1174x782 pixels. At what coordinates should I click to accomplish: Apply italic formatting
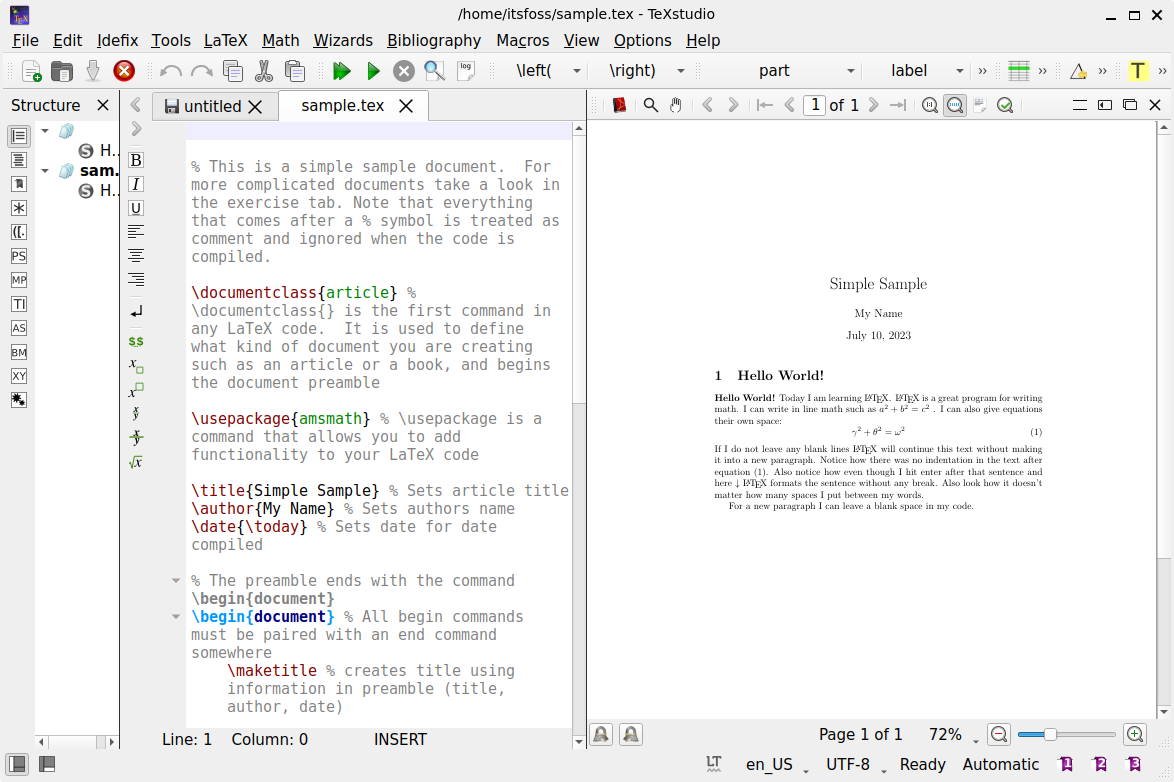click(x=135, y=183)
